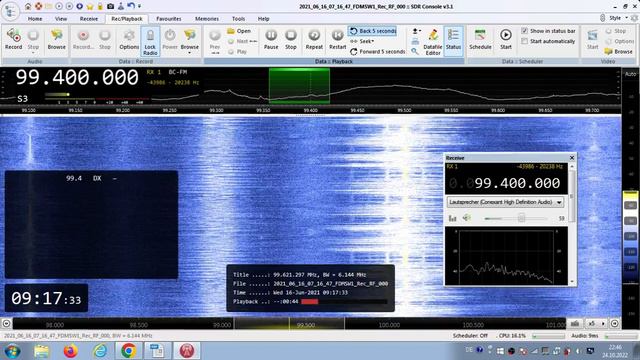
Task: Switch to the Home ribbon tab
Action: [x=35, y=19]
